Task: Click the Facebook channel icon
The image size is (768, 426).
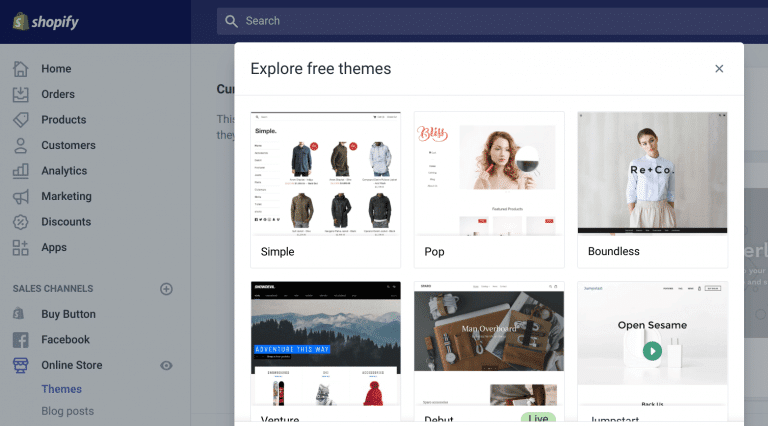Action: pyautogui.click(x=21, y=340)
